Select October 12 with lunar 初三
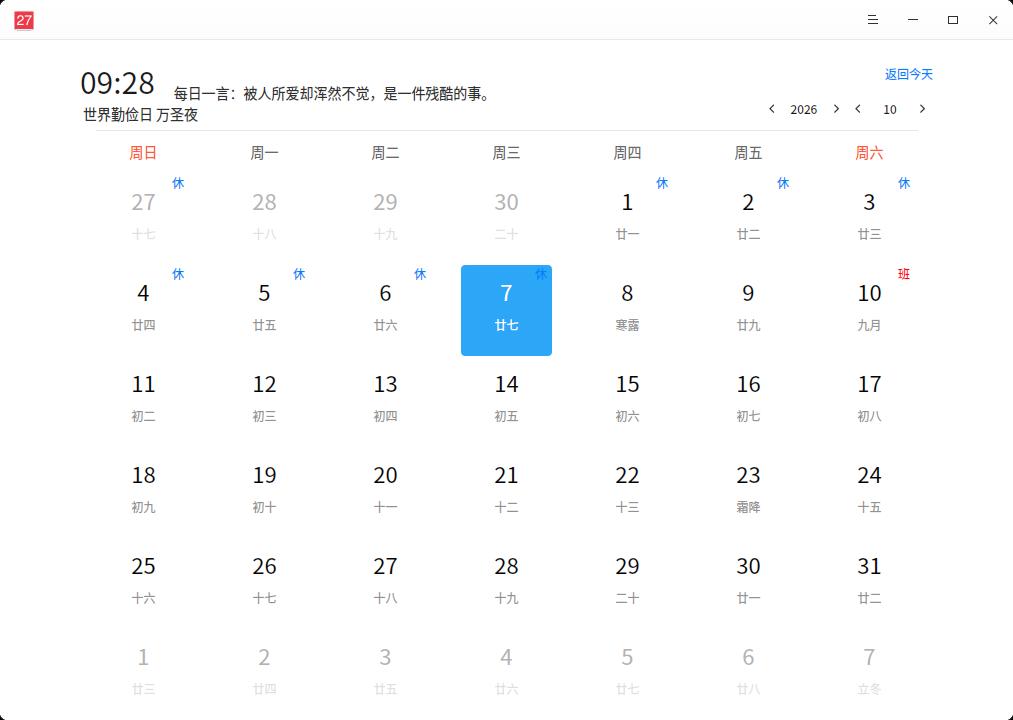Viewport: 1013px width, 720px height. [x=264, y=401]
